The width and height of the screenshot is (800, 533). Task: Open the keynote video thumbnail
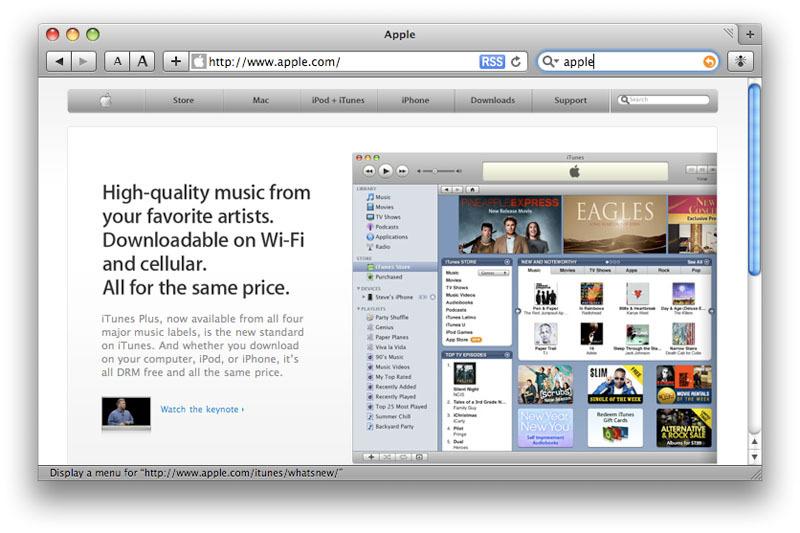(x=126, y=412)
